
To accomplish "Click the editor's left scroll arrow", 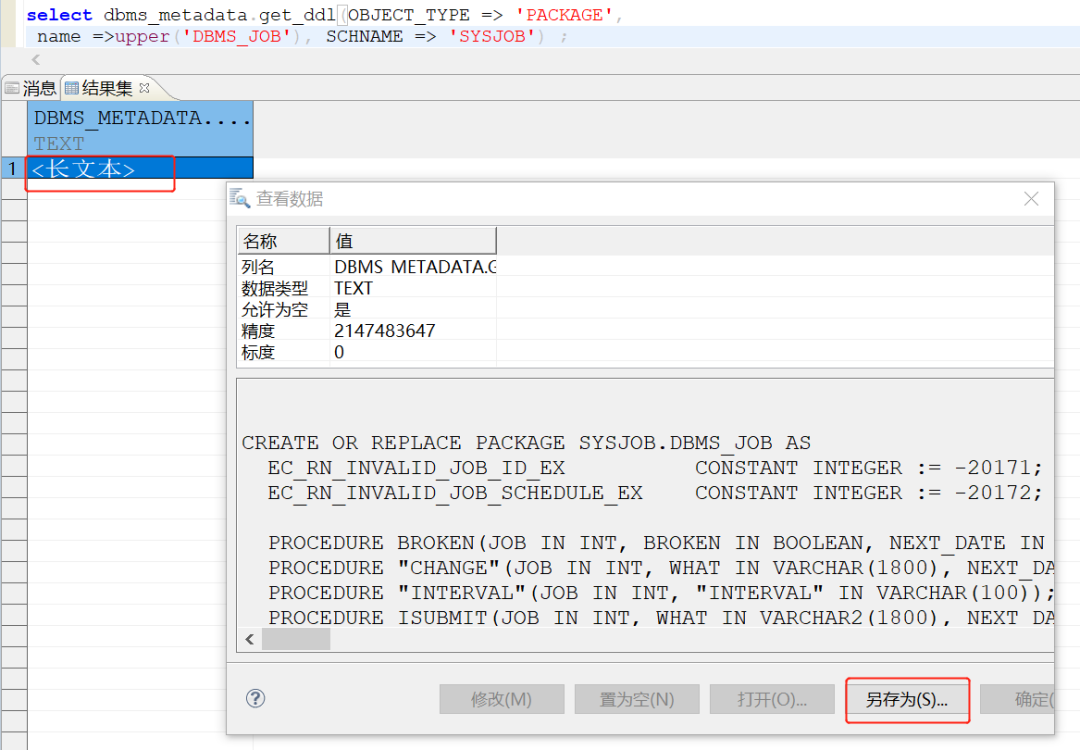I will (36, 60).
